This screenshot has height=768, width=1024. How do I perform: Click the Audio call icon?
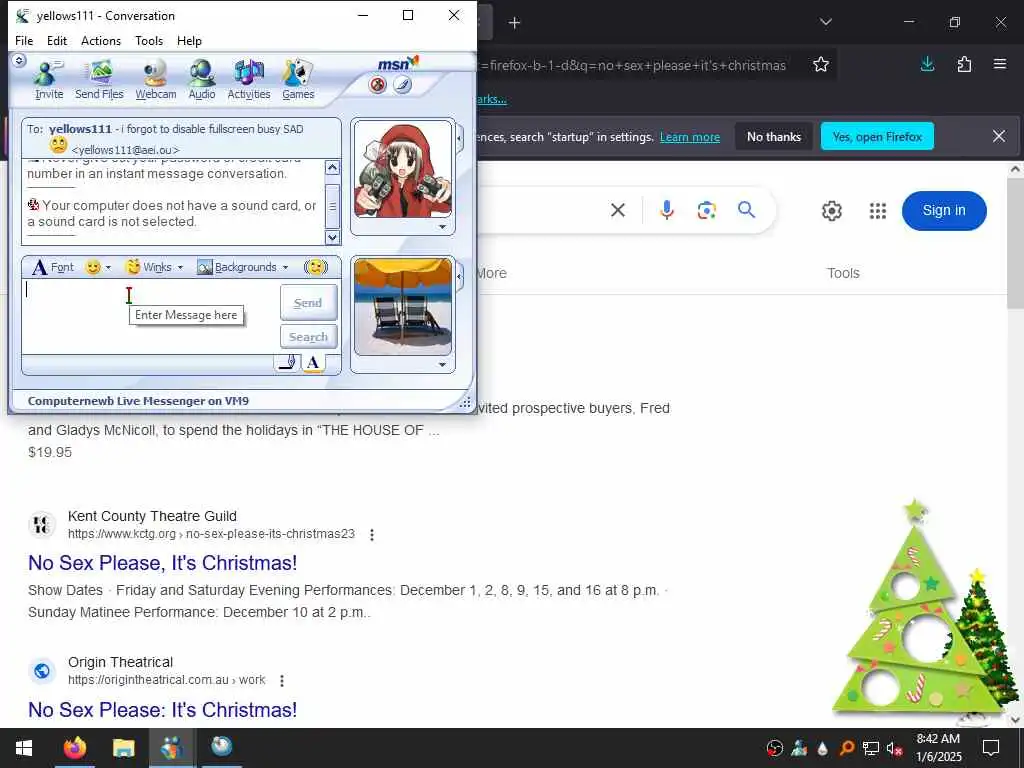(x=202, y=80)
